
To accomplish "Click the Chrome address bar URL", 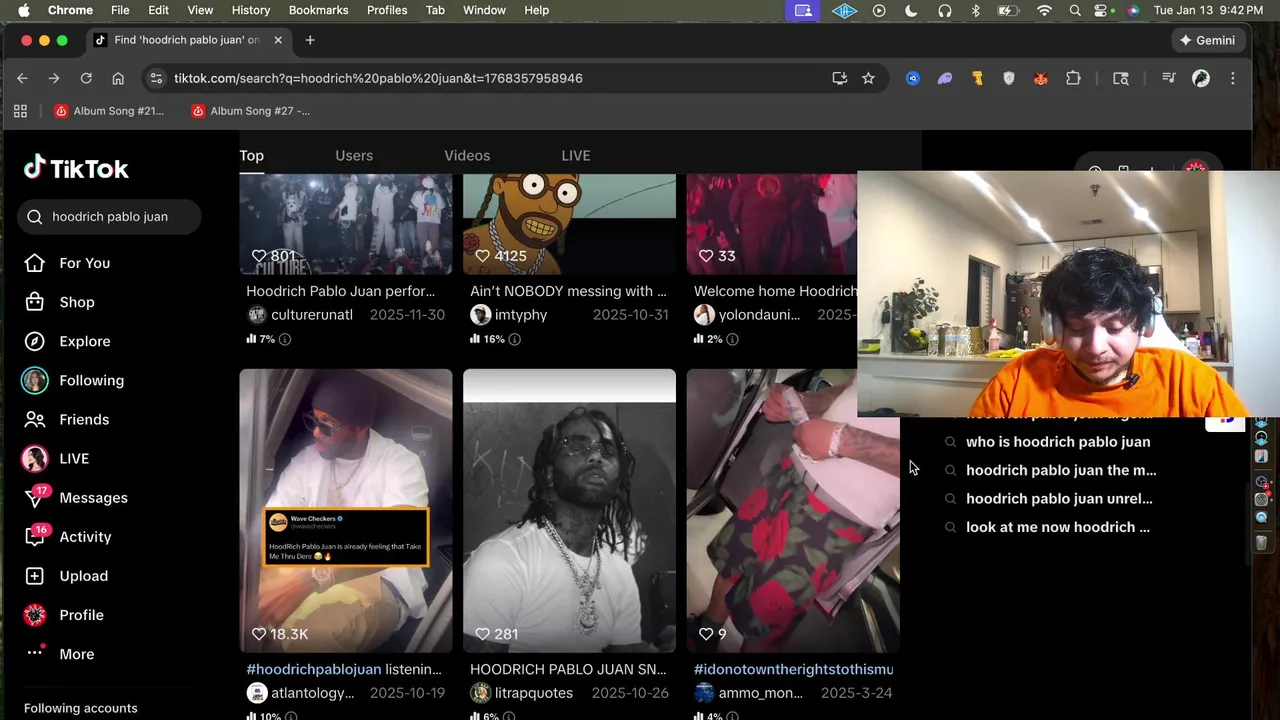I will [x=378, y=78].
